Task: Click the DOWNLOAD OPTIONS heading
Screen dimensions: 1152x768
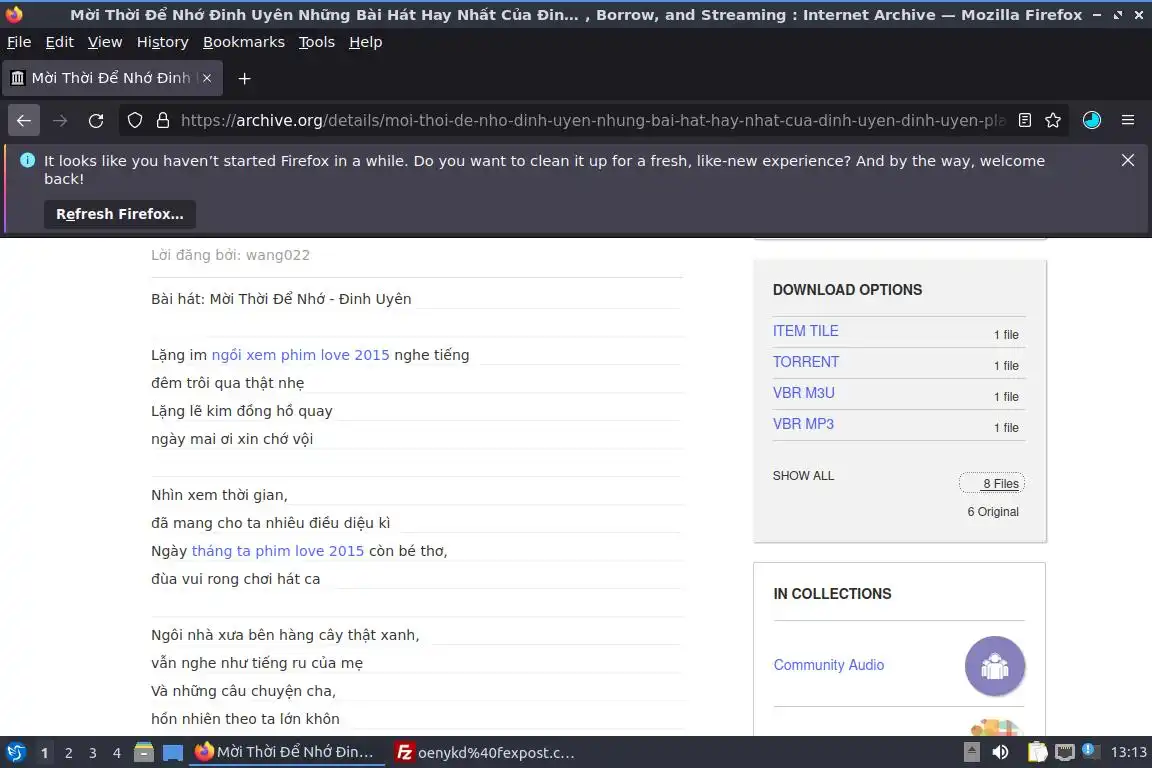Action: (847, 290)
